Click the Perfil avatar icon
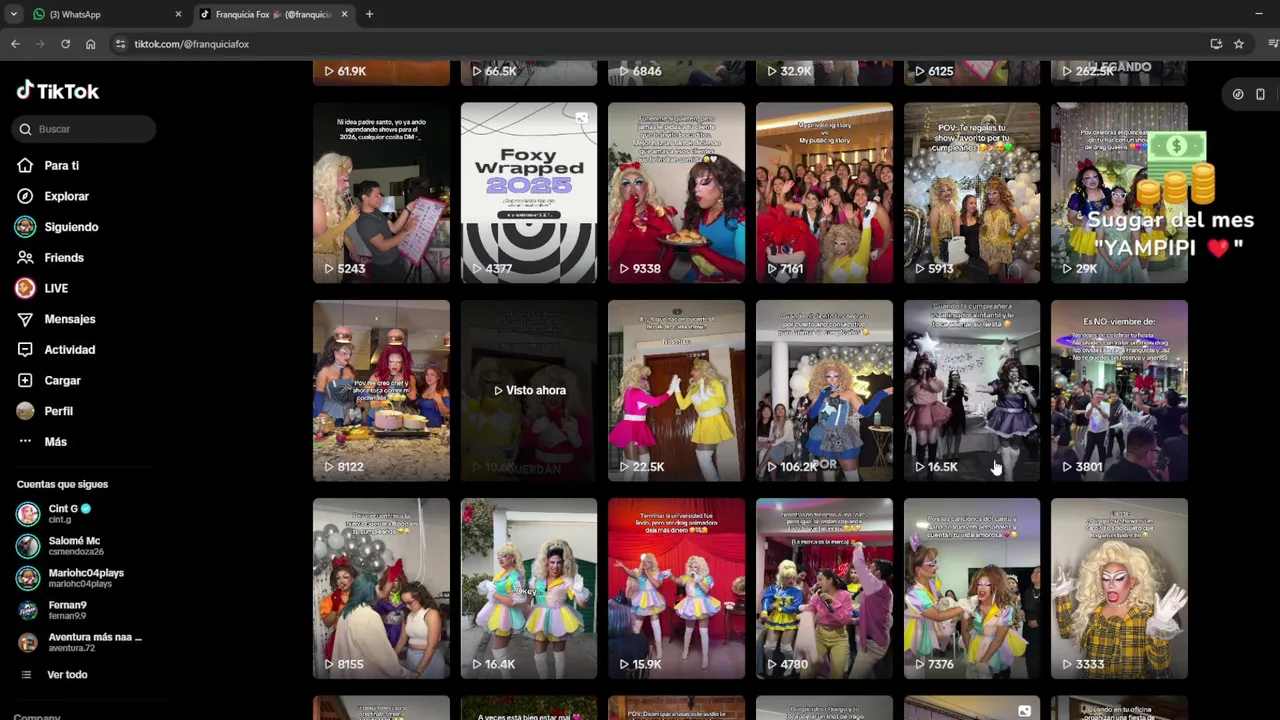 point(25,411)
